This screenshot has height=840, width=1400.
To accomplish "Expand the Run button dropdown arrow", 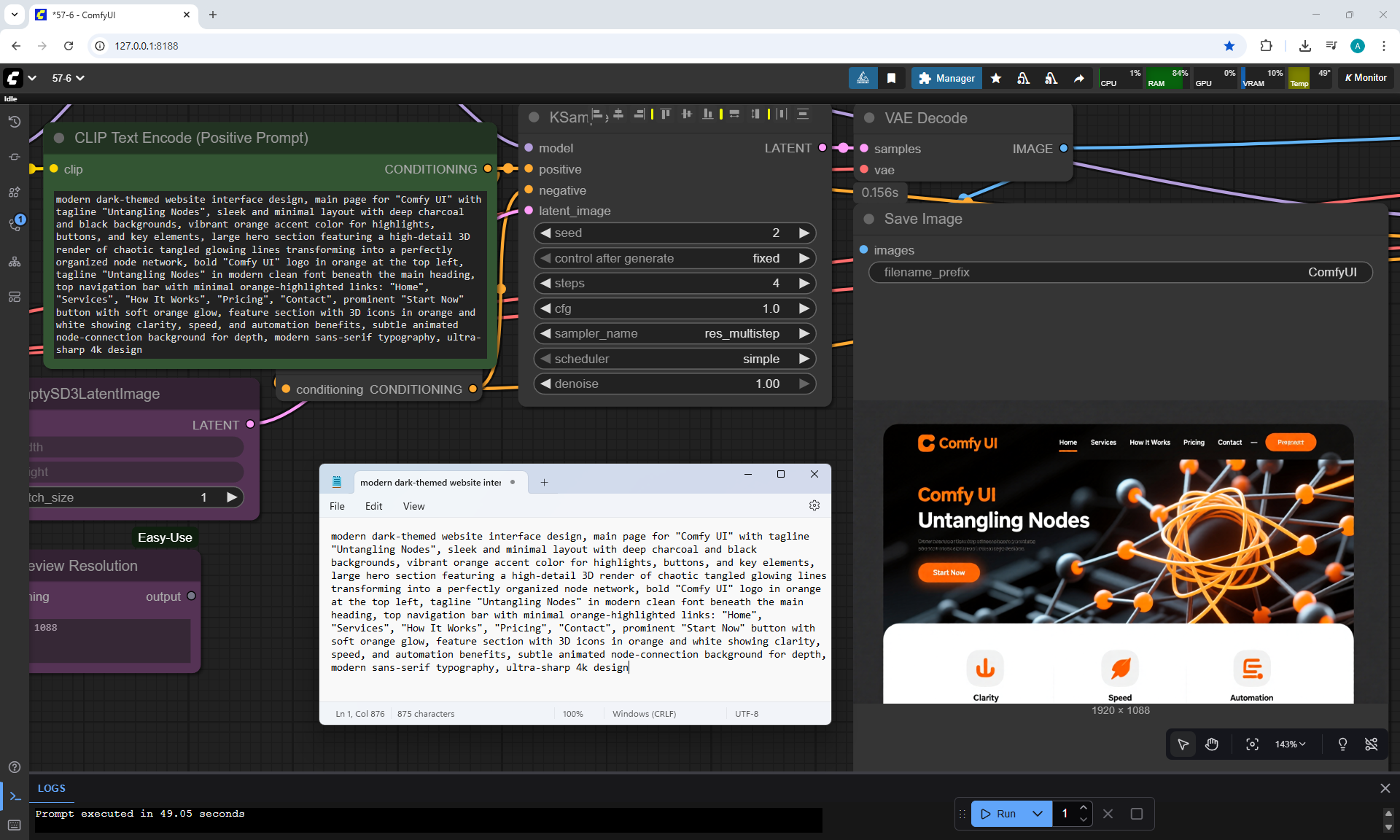I will point(1037,814).
